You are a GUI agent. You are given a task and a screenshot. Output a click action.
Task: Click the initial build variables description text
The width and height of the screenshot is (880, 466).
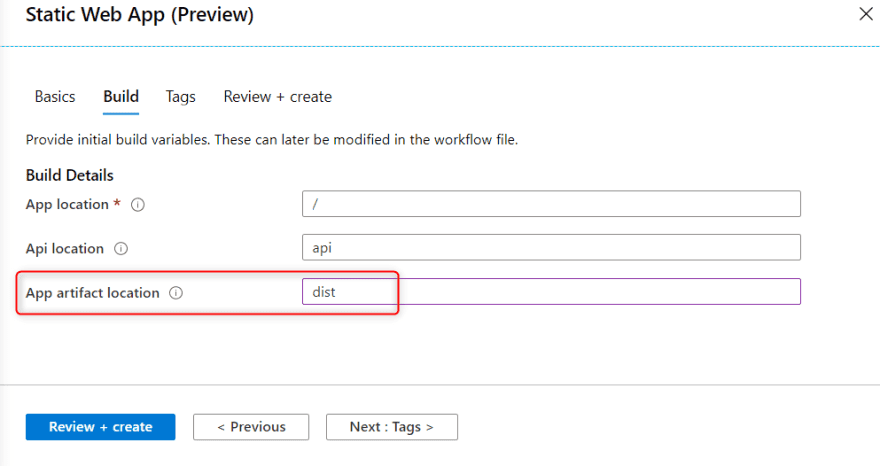(x=271, y=140)
